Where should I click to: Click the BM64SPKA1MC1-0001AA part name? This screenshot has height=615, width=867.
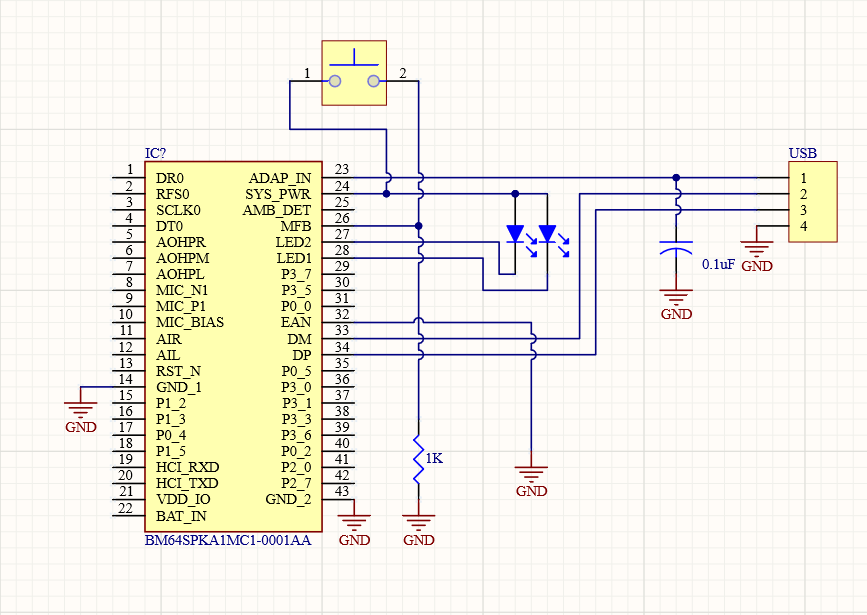coord(228,540)
